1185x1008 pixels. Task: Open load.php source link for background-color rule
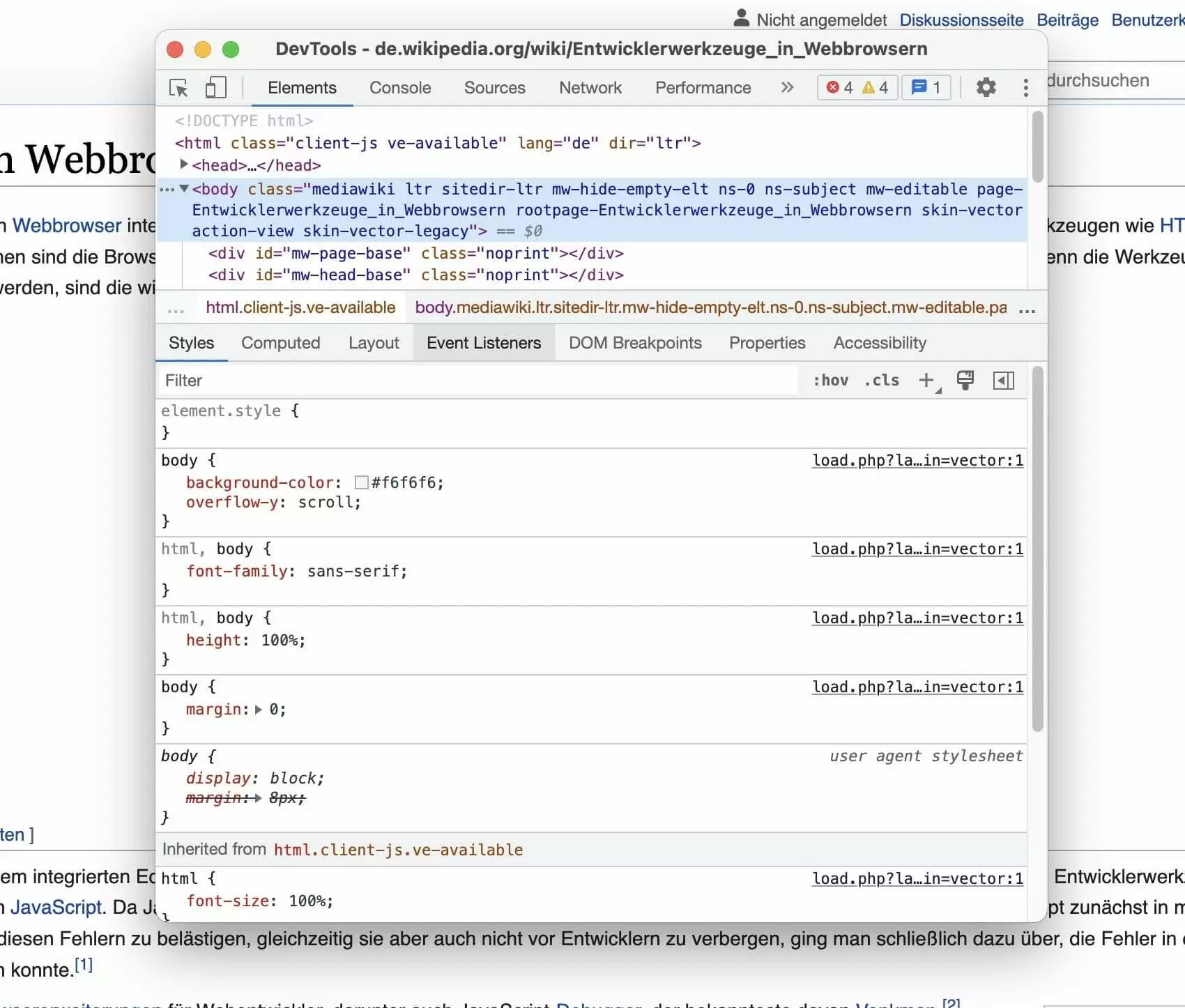click(x=917, y=461)
